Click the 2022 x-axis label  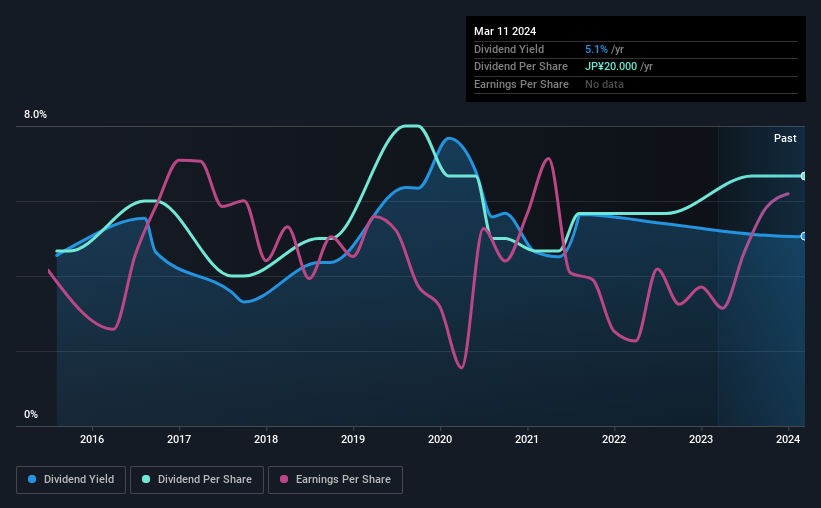[x=614, y=439]
